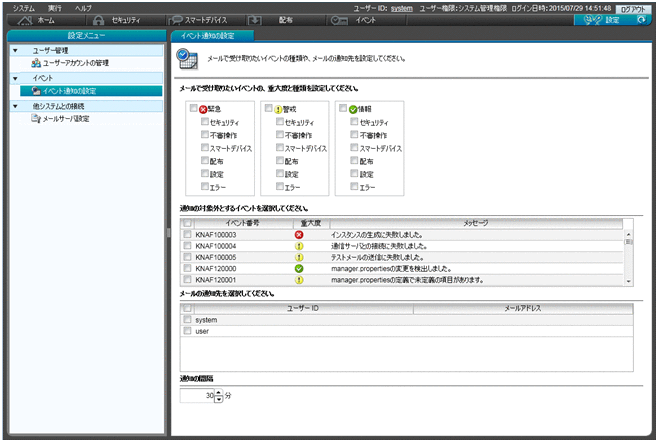This screenshot has height=444, width=660.
Task: Open ユーザーアカウントの管理 in the sidebar
Action: click(75, 62)
